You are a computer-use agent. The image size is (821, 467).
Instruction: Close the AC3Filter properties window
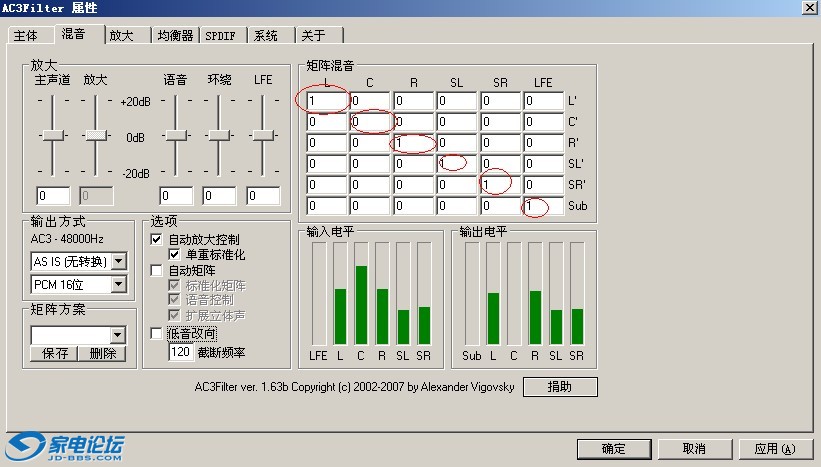pyautogui.click(x=809, y=7)
